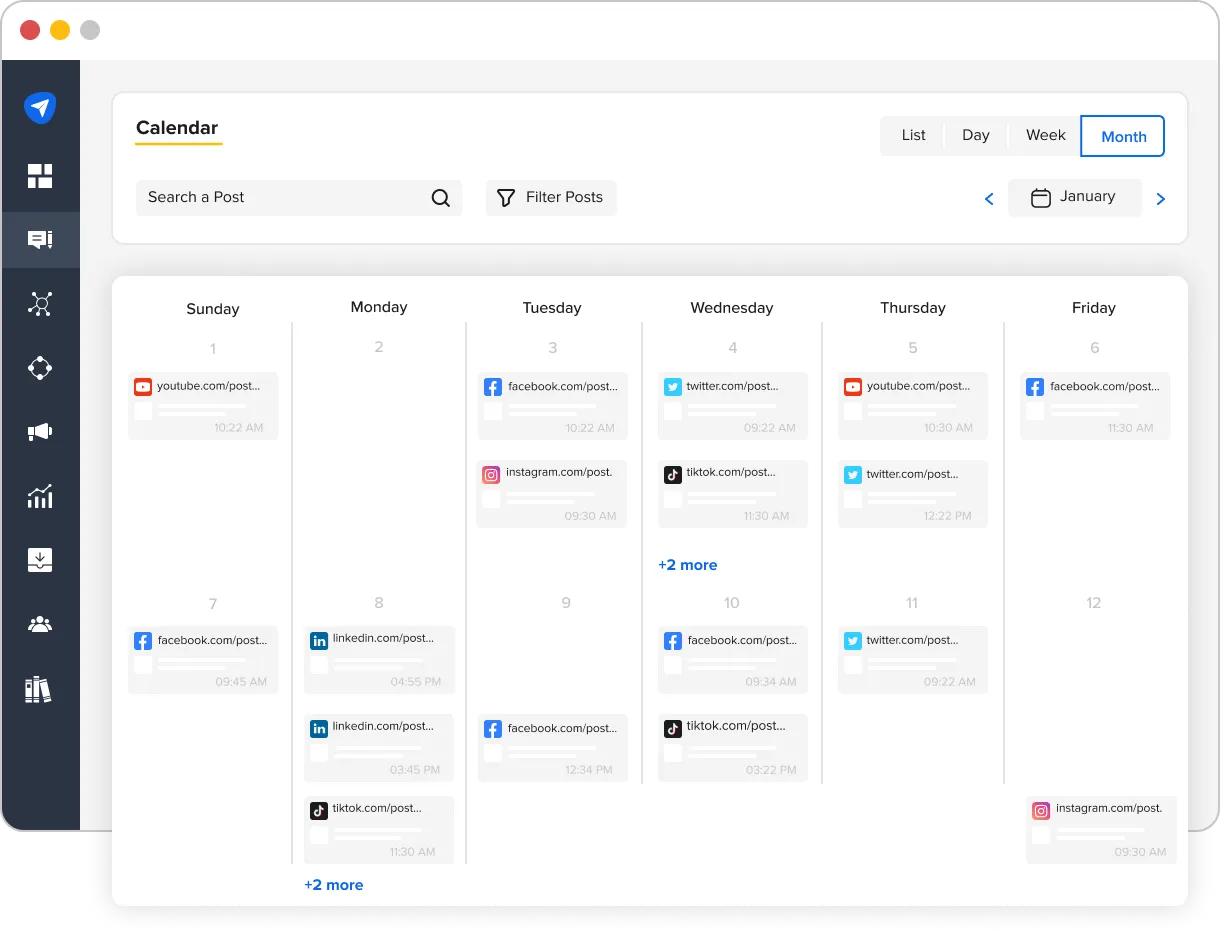Screen dimensions: 1220x936
Task: Open the tiktok.com post on January 10
Action: pos(733,747)
